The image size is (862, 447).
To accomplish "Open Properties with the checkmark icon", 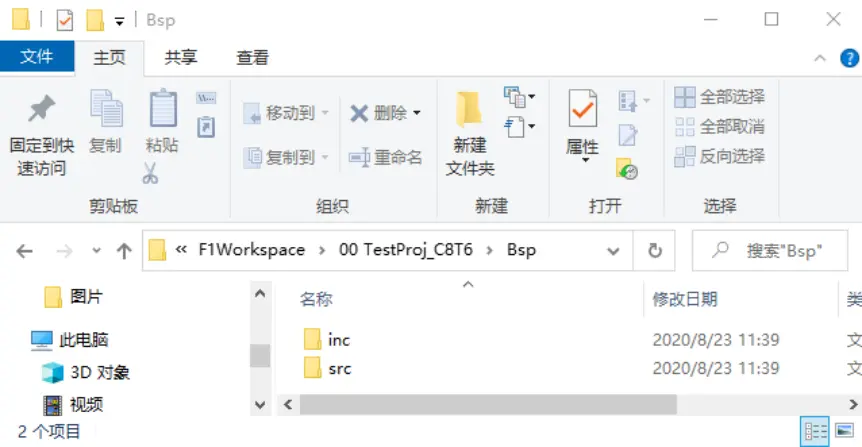I will click(582, 108).
